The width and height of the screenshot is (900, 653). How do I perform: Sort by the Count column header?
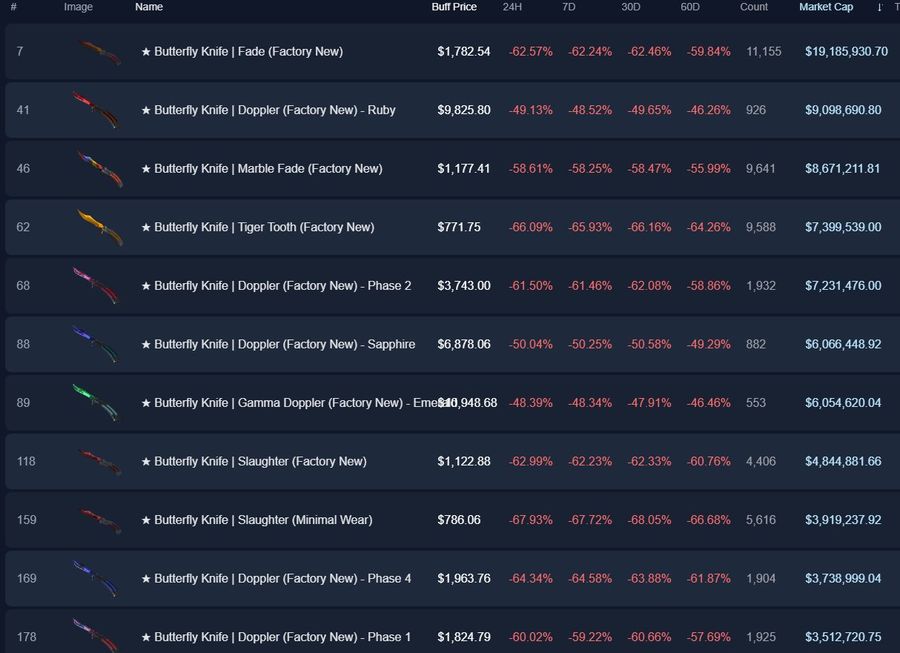click(x=754, y=7)
